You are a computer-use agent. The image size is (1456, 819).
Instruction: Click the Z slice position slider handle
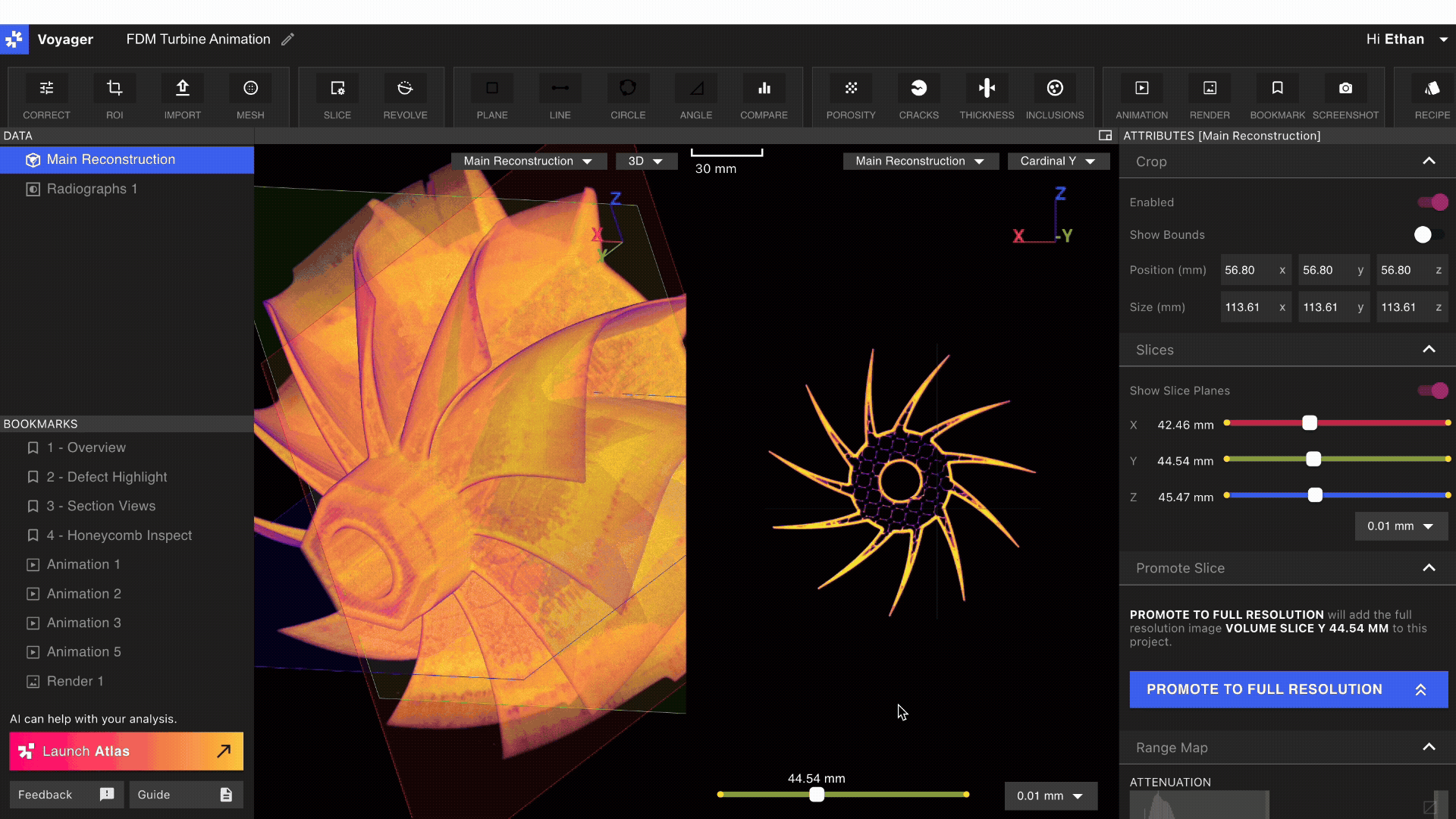[x=1315, y=495]
